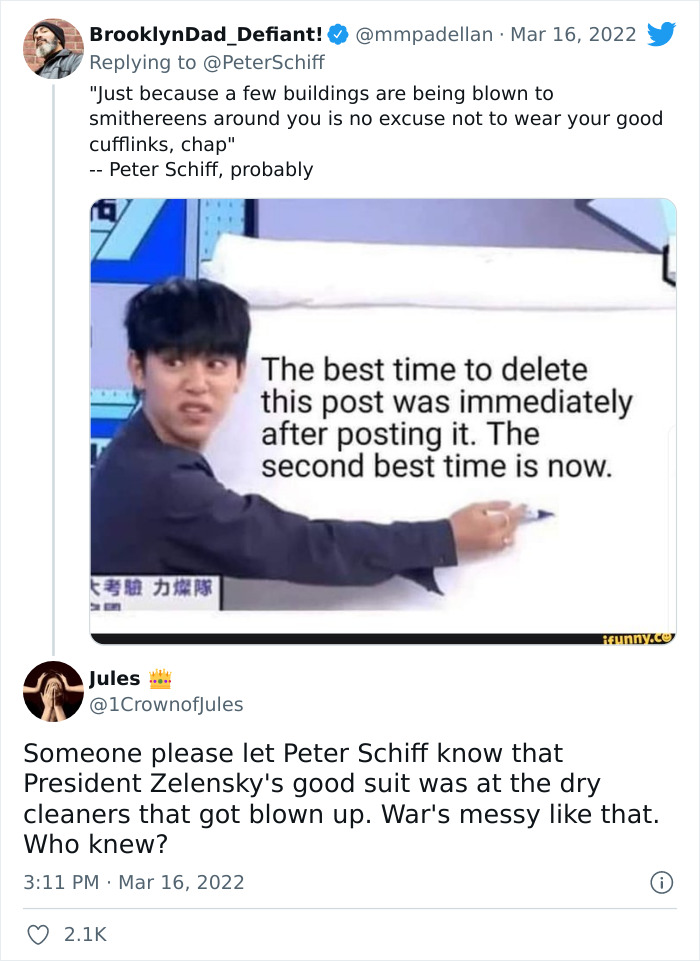
Task: Open BrooklynDad_Defiant's profile picture
Action: tap(53, 48)
